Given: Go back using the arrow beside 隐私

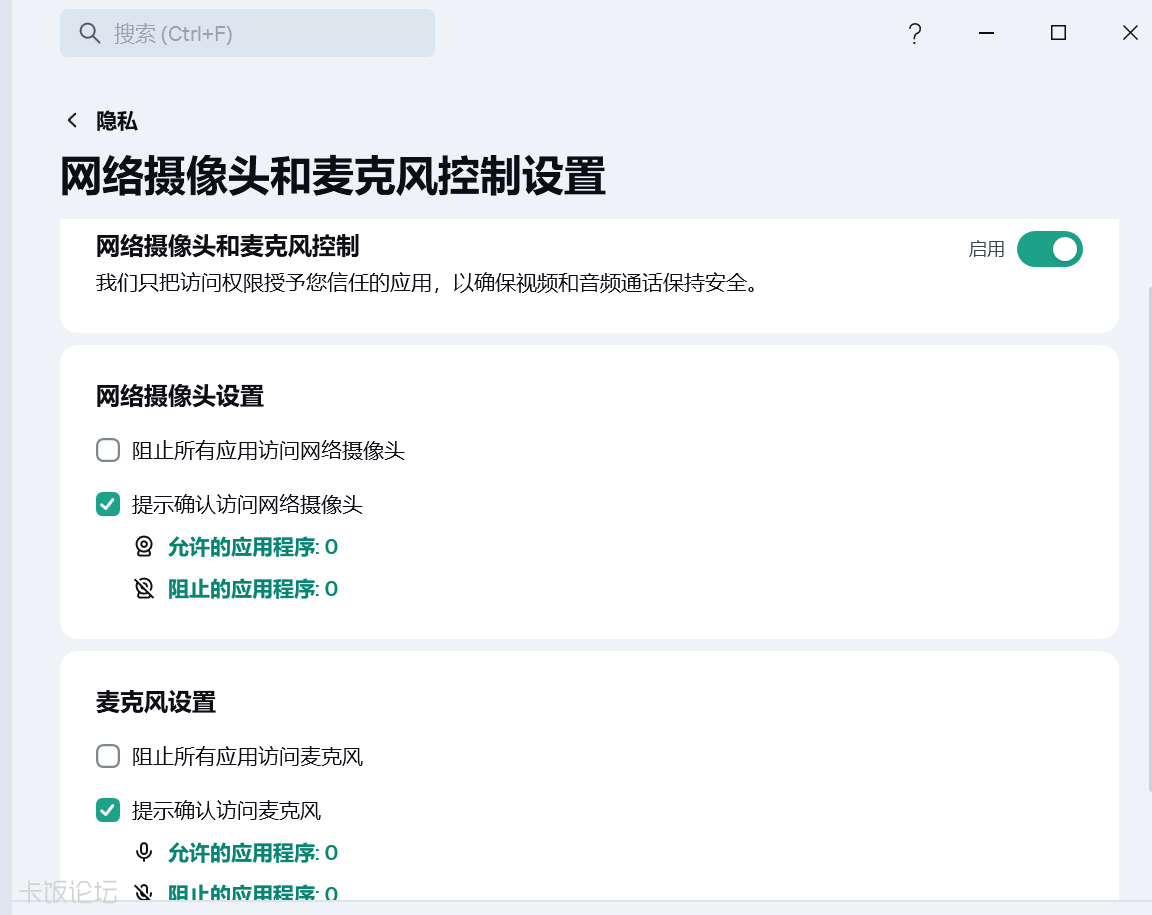Looking at the screenshot, I should tap(72, 121).
